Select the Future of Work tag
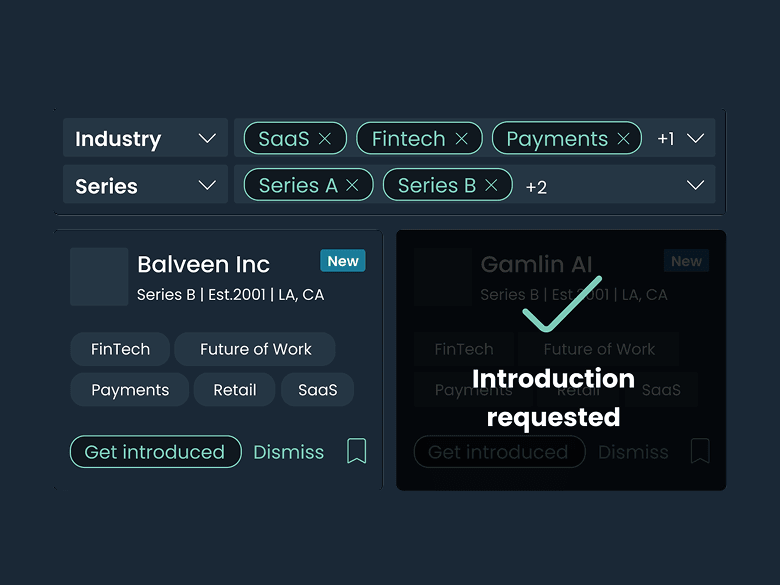The height and width of the screenshot is (585, 780). pos(255,349)
